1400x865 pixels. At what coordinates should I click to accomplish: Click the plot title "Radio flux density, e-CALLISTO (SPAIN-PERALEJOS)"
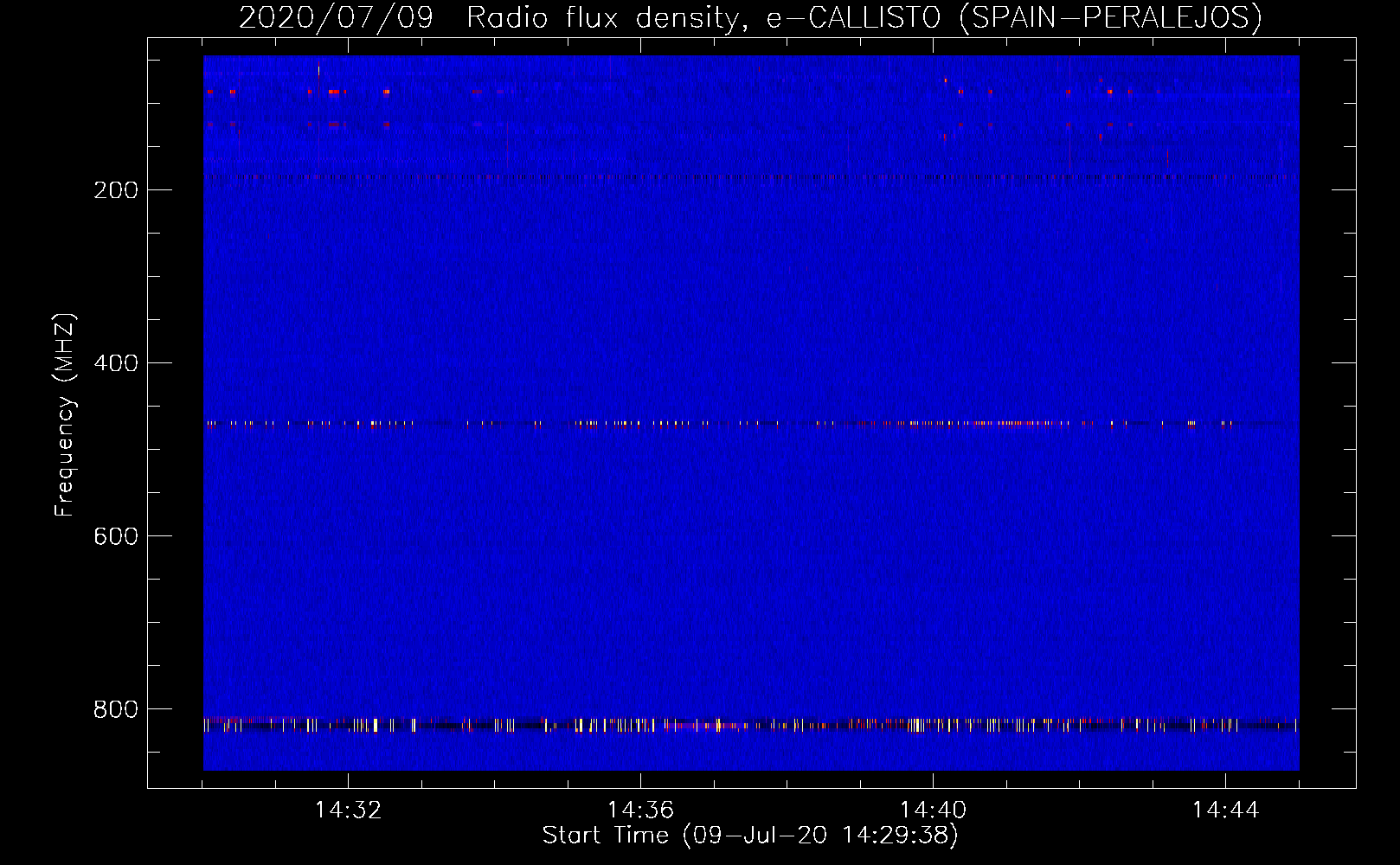click(x=864, y=17)
